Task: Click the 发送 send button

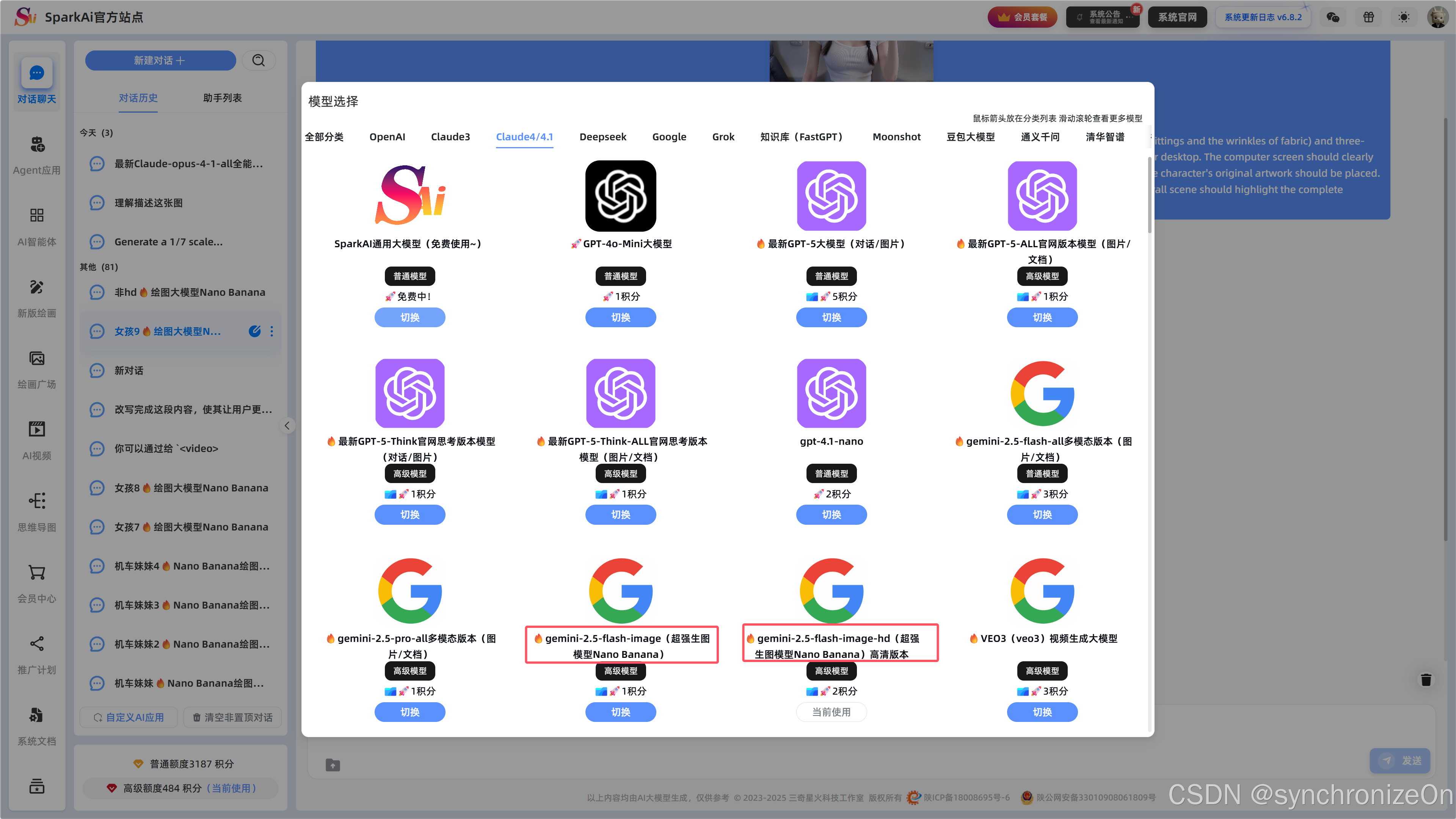Action: pyautogui.click(x=1400, y=760)
